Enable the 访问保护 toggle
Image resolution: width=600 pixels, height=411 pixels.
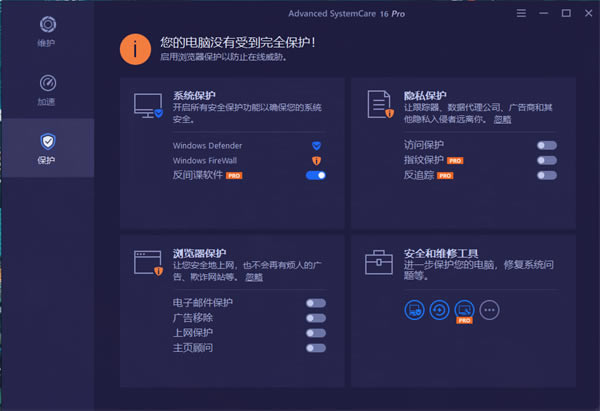pos(547,145)
